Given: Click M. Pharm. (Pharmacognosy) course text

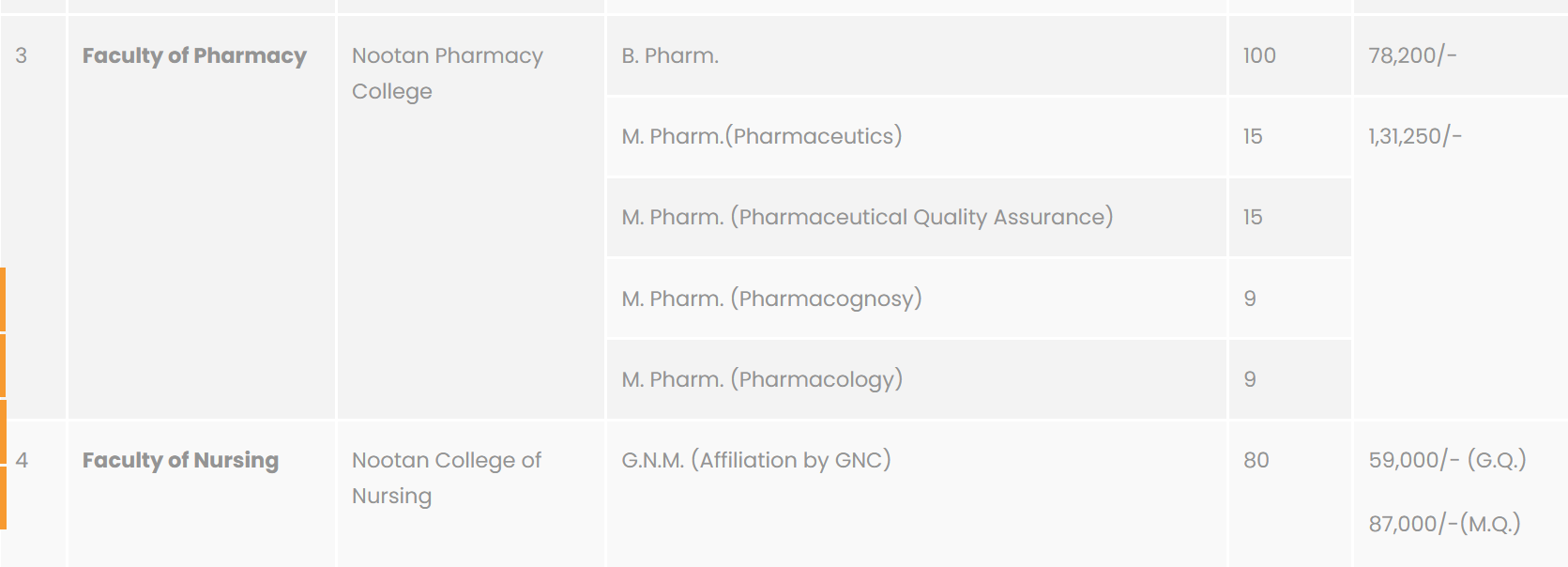Looking at the screenshot, I should (x=771, y=299).
